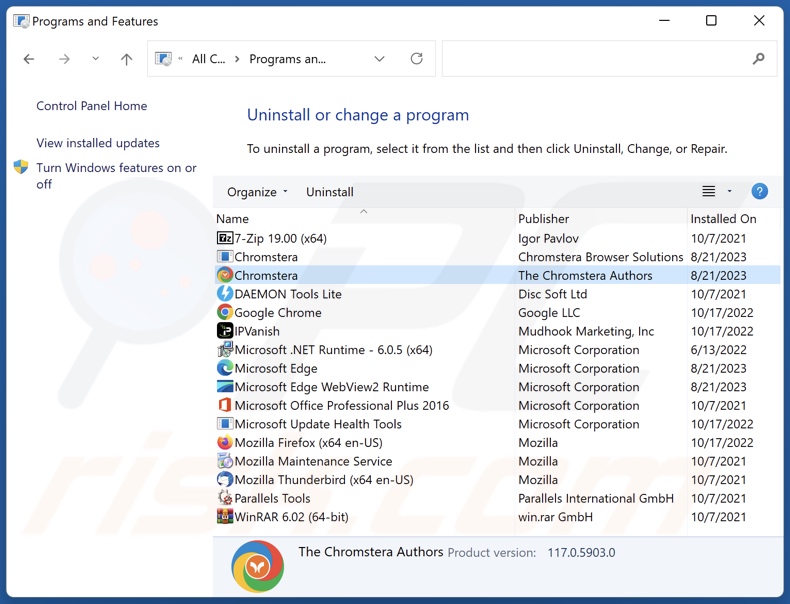Open the Control Panel Home link
The width and height of the screenshot is (790, 604).
click(92, 106)
